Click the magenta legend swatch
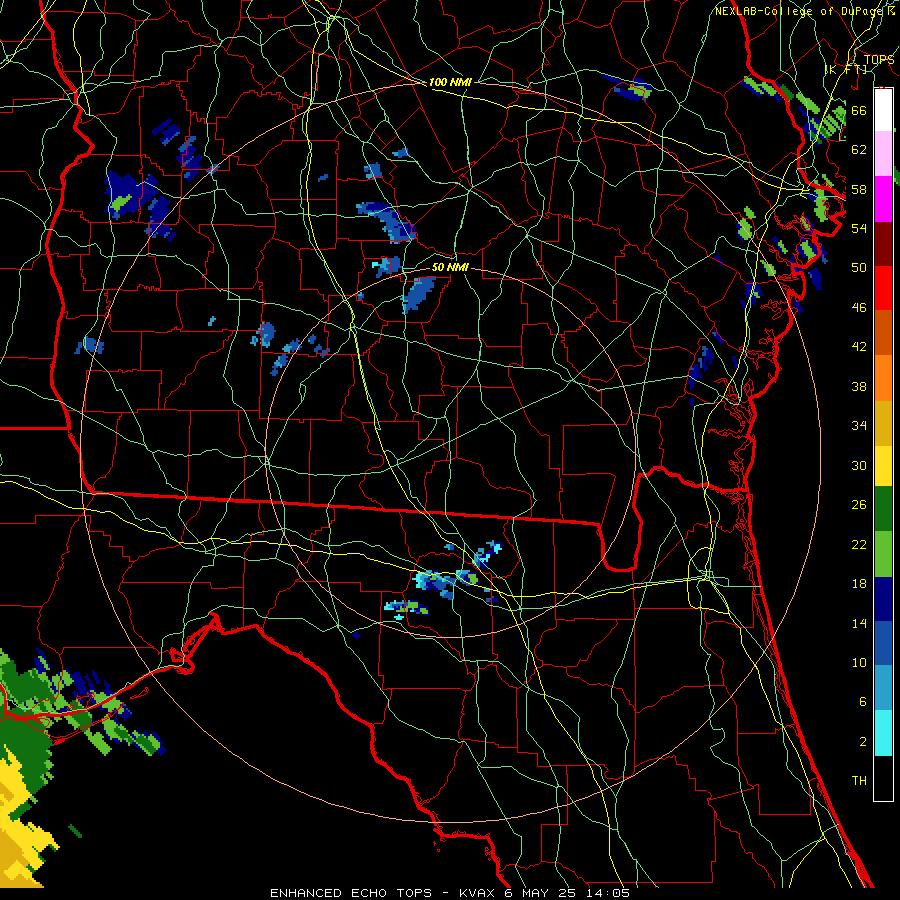The image size is (900, 900). pos(883,199)
